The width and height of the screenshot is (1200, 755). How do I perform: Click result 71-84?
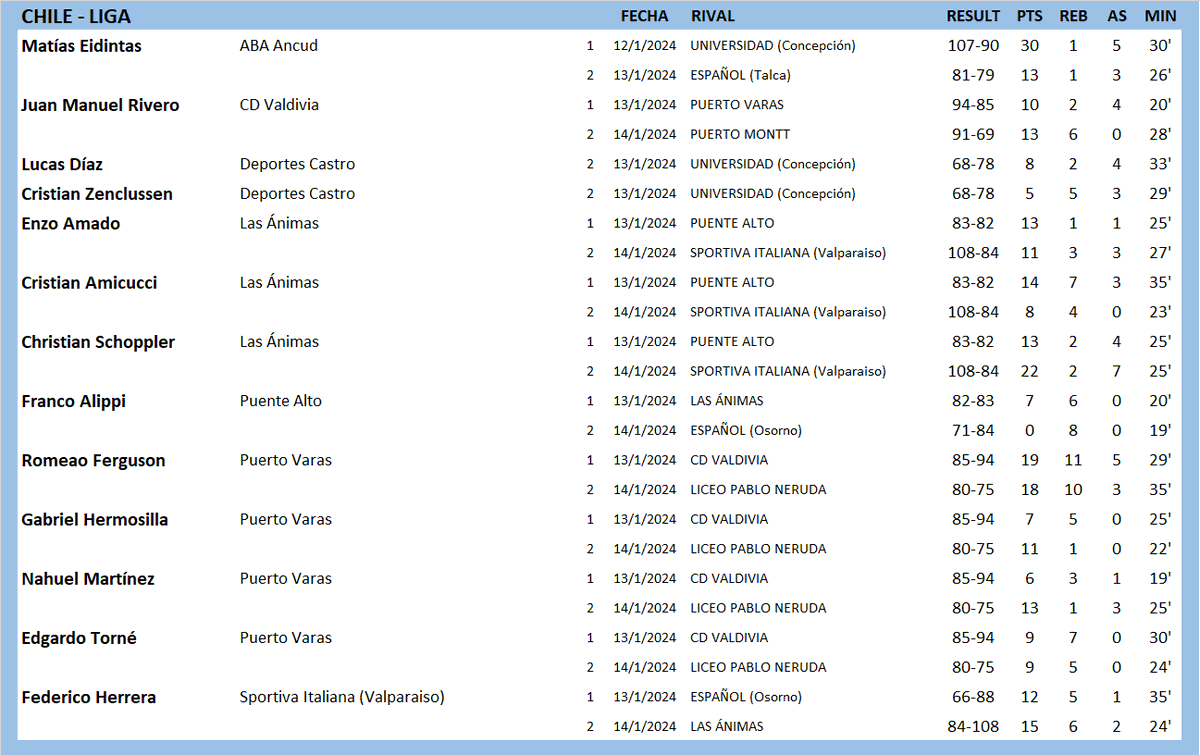973,430
